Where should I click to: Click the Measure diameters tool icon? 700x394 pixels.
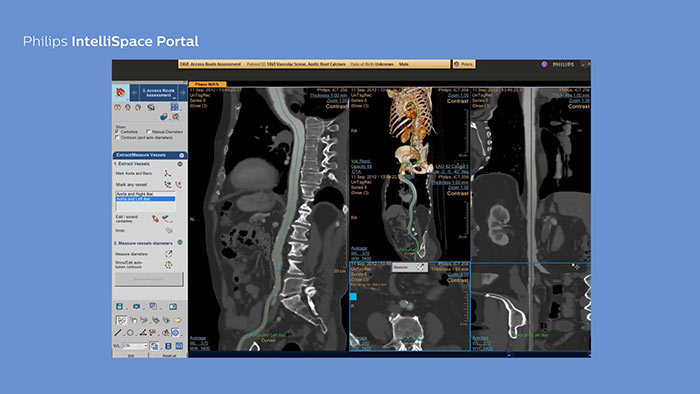(169, 254)
